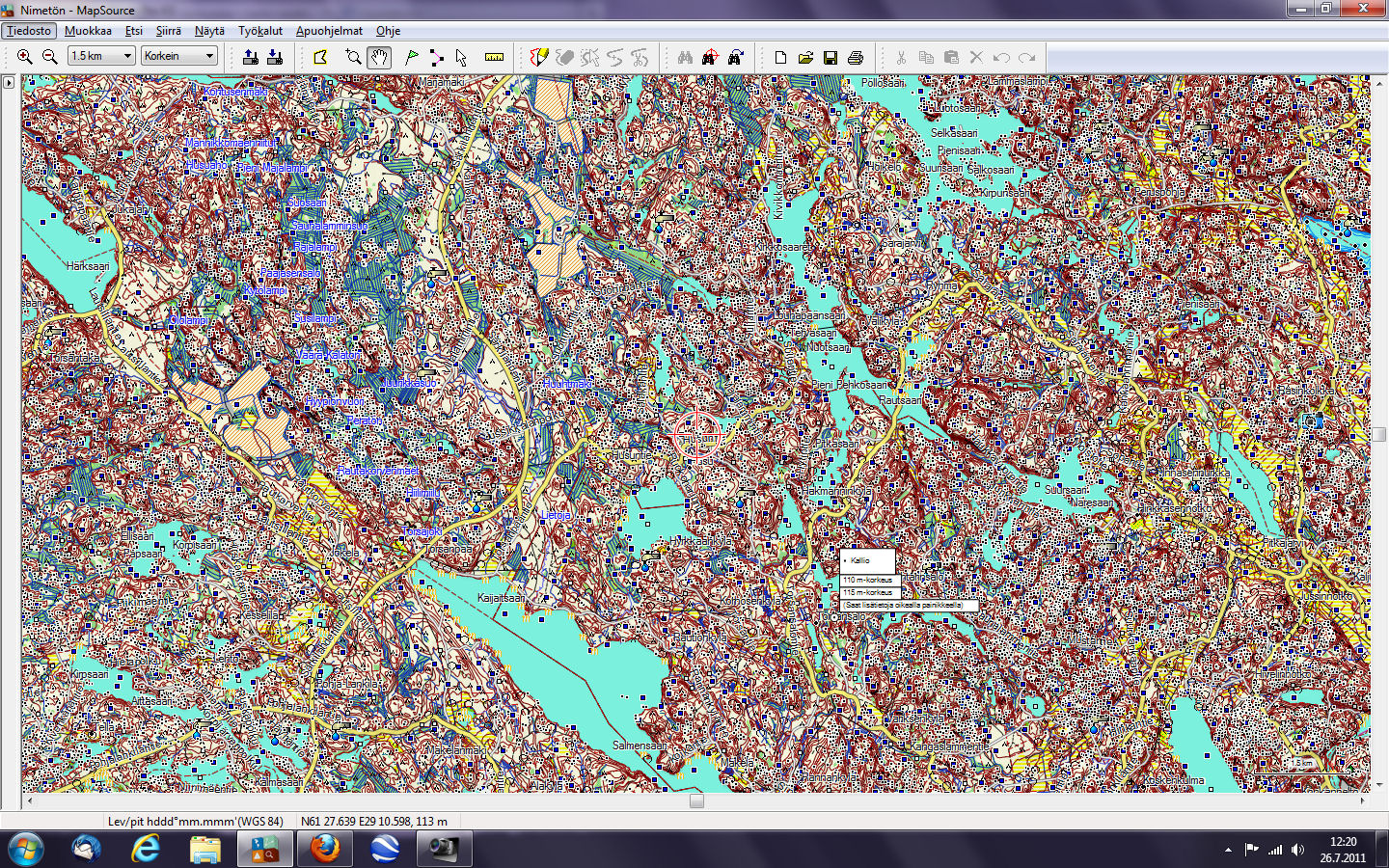Select the map selection tool
This screenshot has height=868, width=1389.
320,57
